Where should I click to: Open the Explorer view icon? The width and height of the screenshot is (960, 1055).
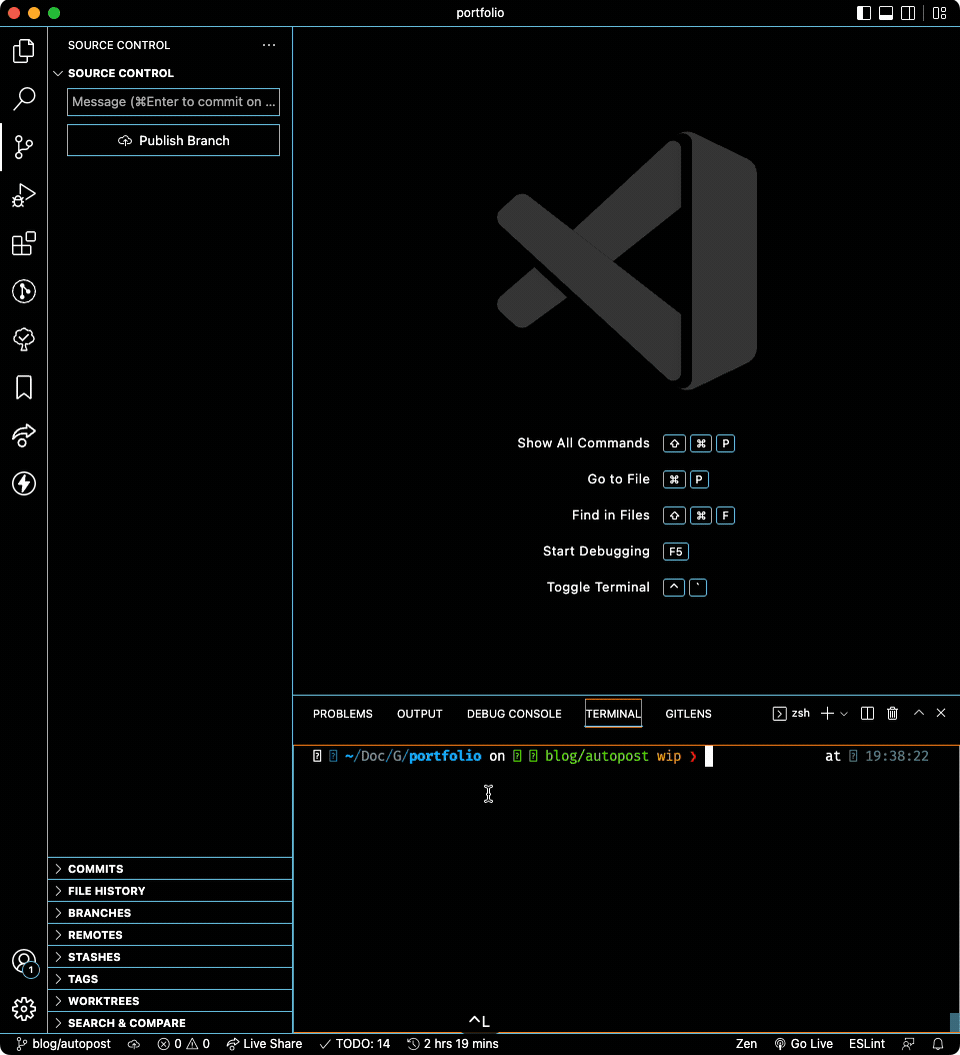[x=23, y=50]
